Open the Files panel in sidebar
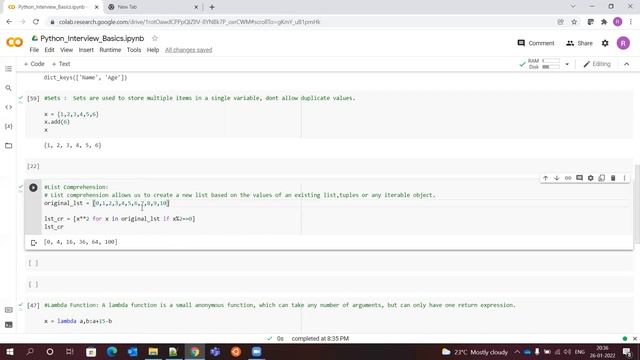640x360 pixels. 8,145
